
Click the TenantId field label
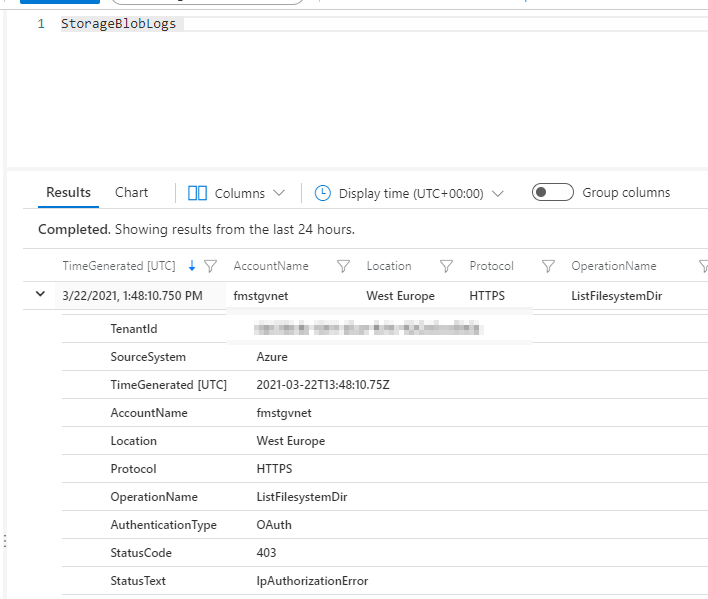pyautogui.click(x=134, y=329)
